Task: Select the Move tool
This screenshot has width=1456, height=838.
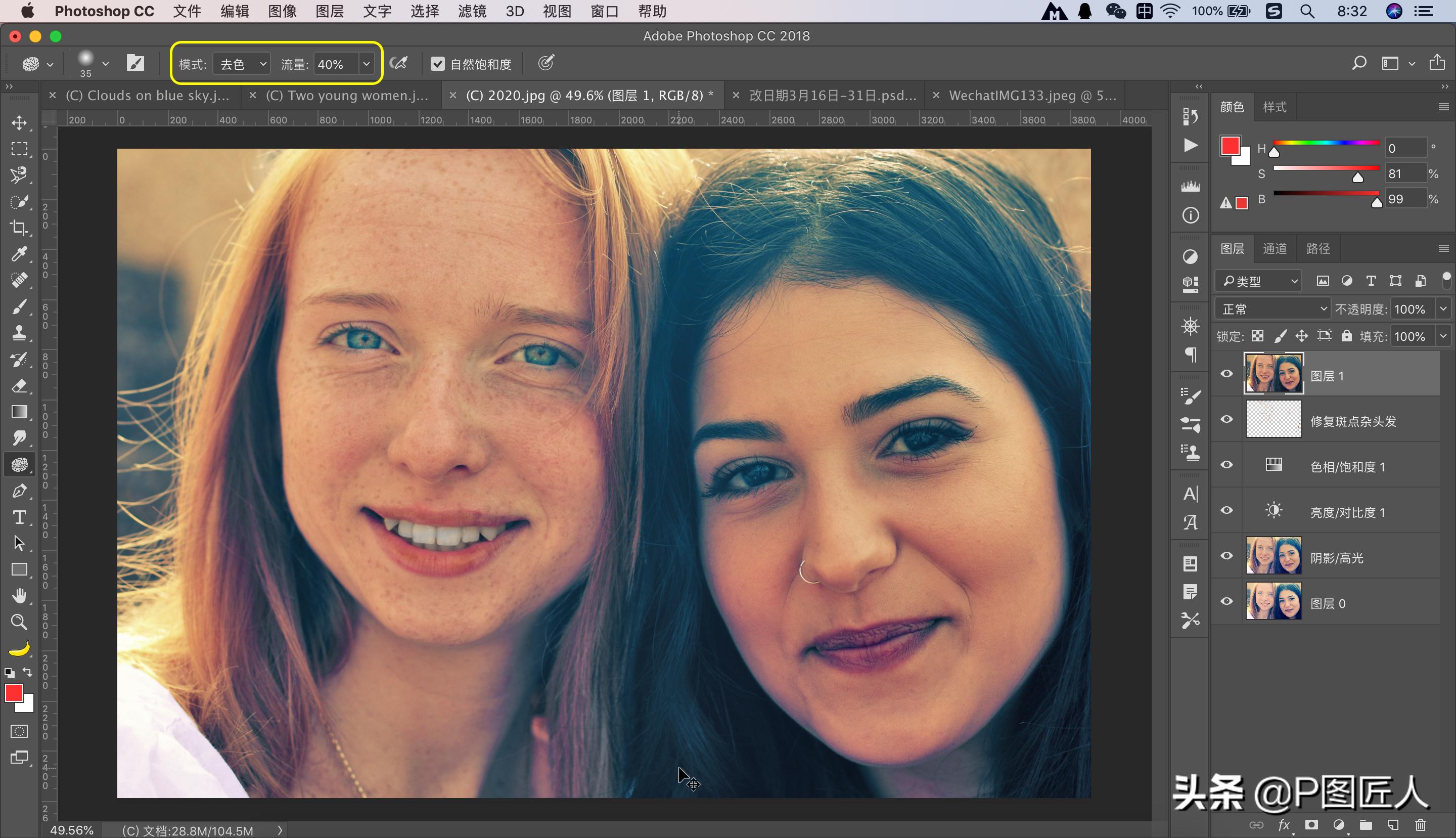Action: click(x=19, y=122)
